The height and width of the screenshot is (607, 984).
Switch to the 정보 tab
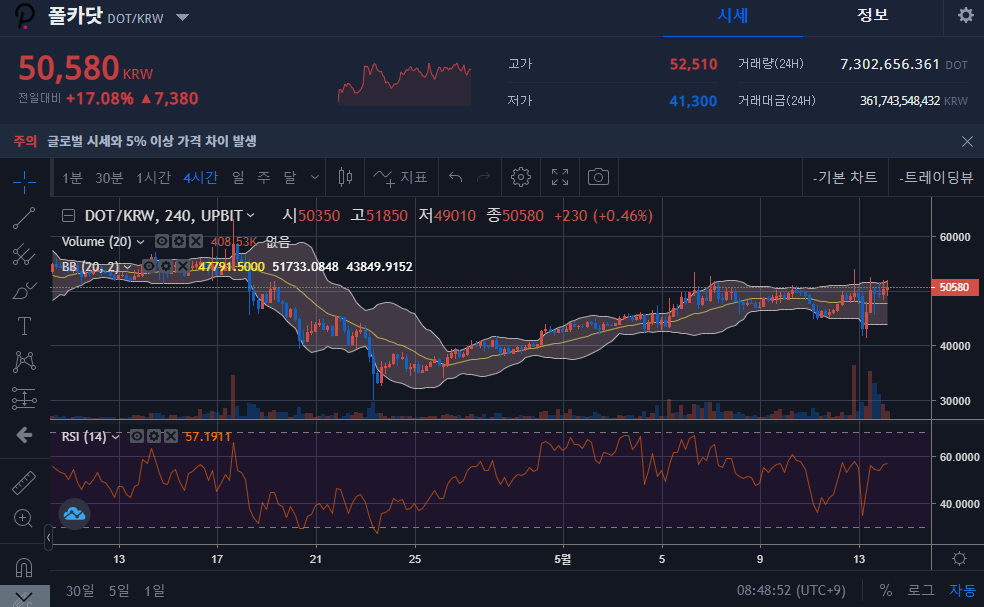(873, 16)
